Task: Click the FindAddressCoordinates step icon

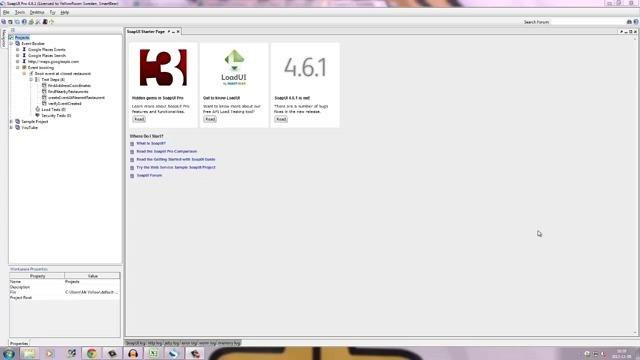Action: coord(44,86)
